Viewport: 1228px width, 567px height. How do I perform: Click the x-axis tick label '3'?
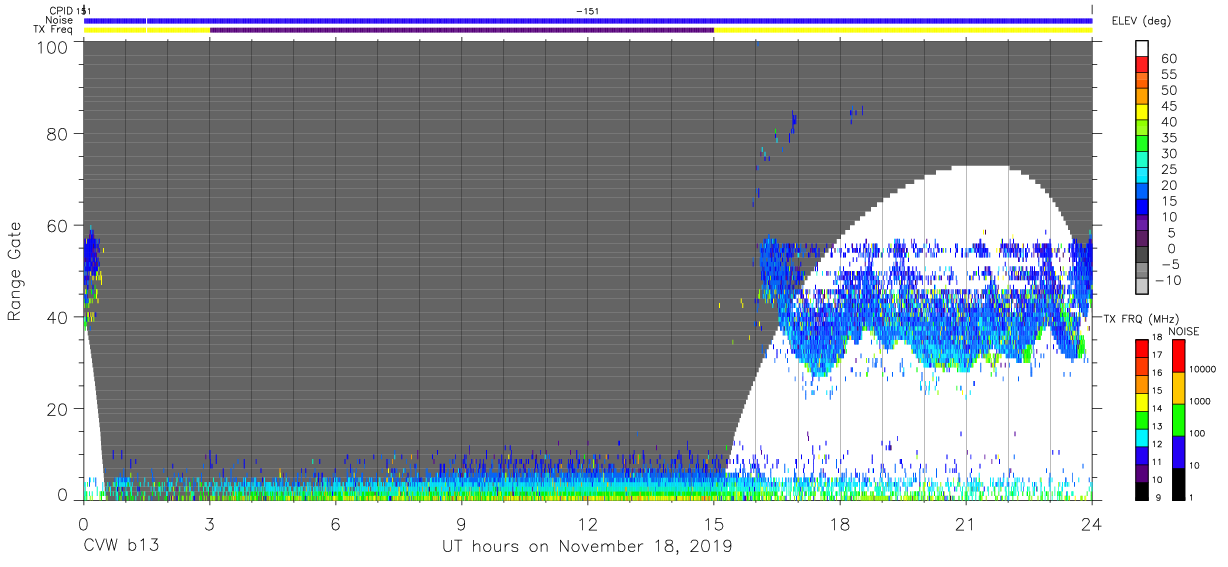click(x=210, y=525)
